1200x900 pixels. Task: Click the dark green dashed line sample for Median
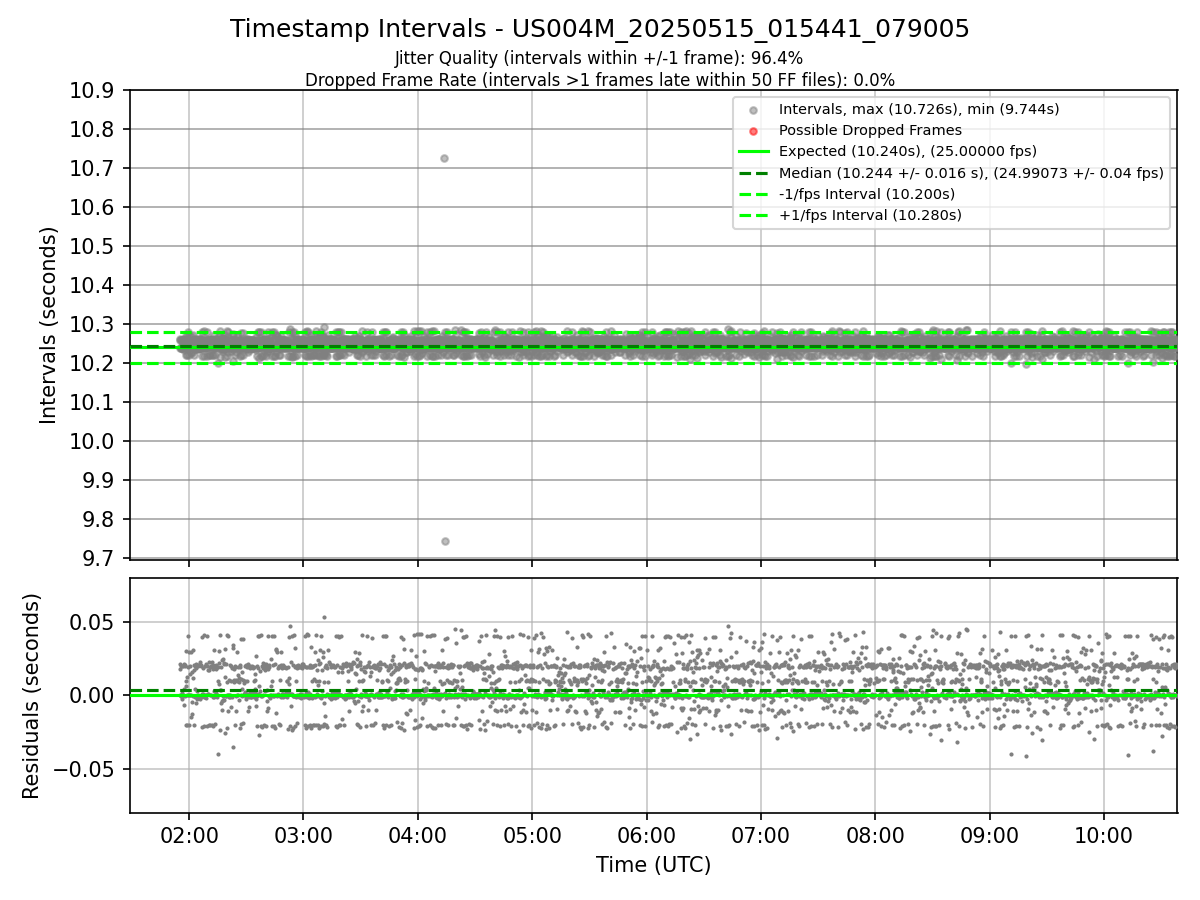point(753,173)
